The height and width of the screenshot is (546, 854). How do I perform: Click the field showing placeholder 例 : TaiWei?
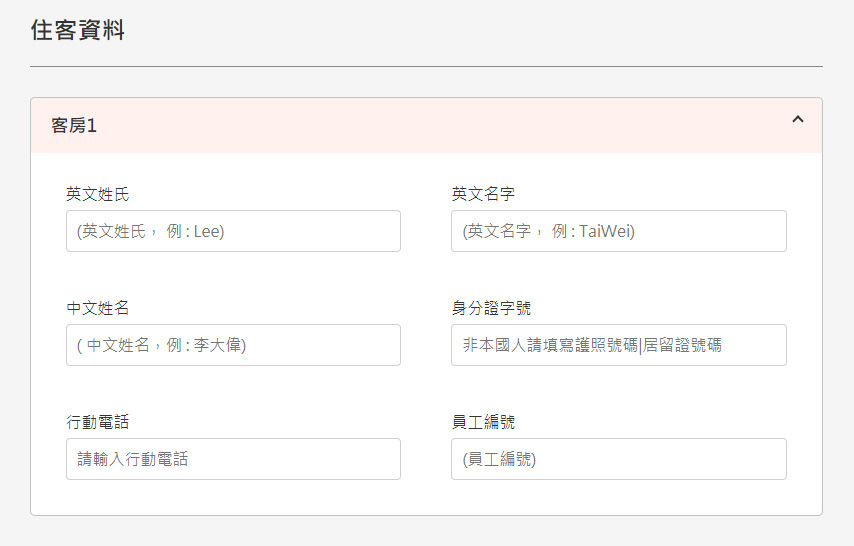619,231
